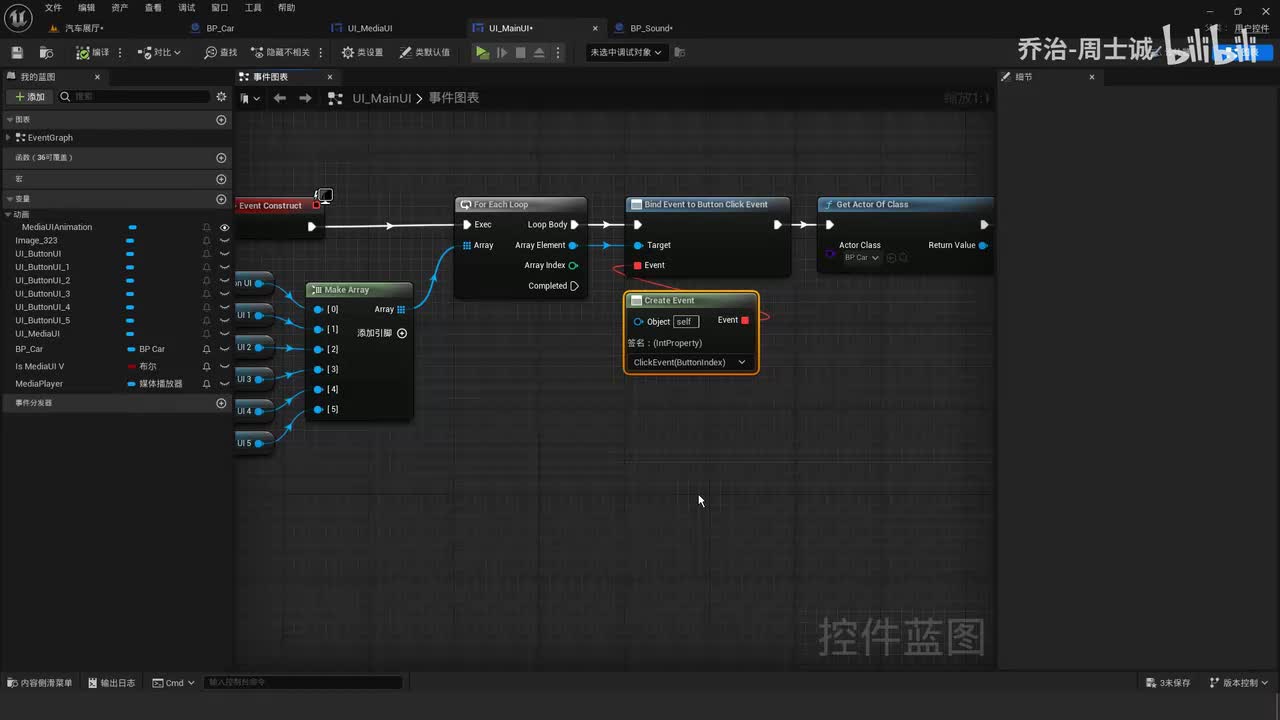Navigate forward with the graph right arrow
The image size is (1280, 720).
click(x=305, y=98)
